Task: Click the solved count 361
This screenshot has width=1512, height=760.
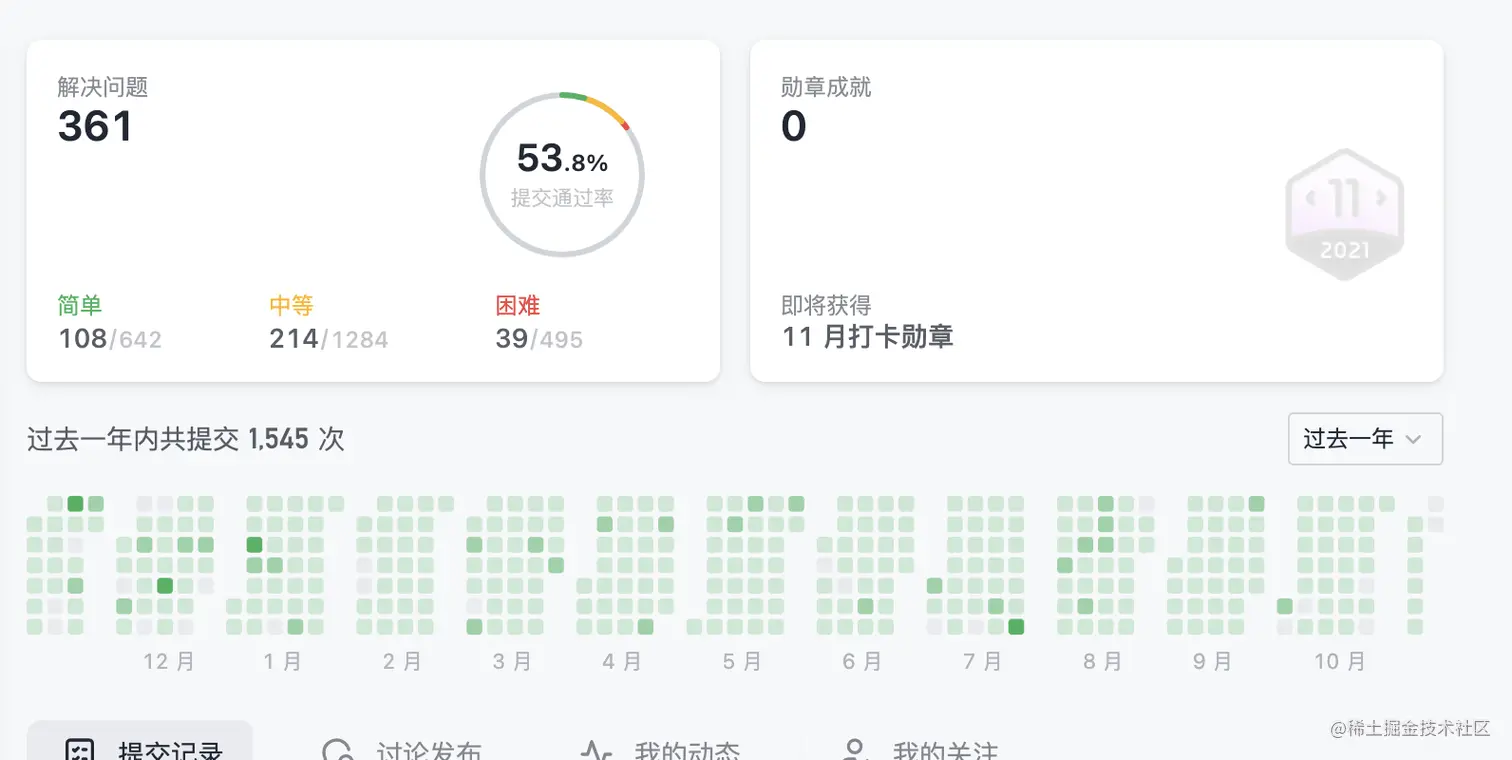Action: (x=95, y=126)
